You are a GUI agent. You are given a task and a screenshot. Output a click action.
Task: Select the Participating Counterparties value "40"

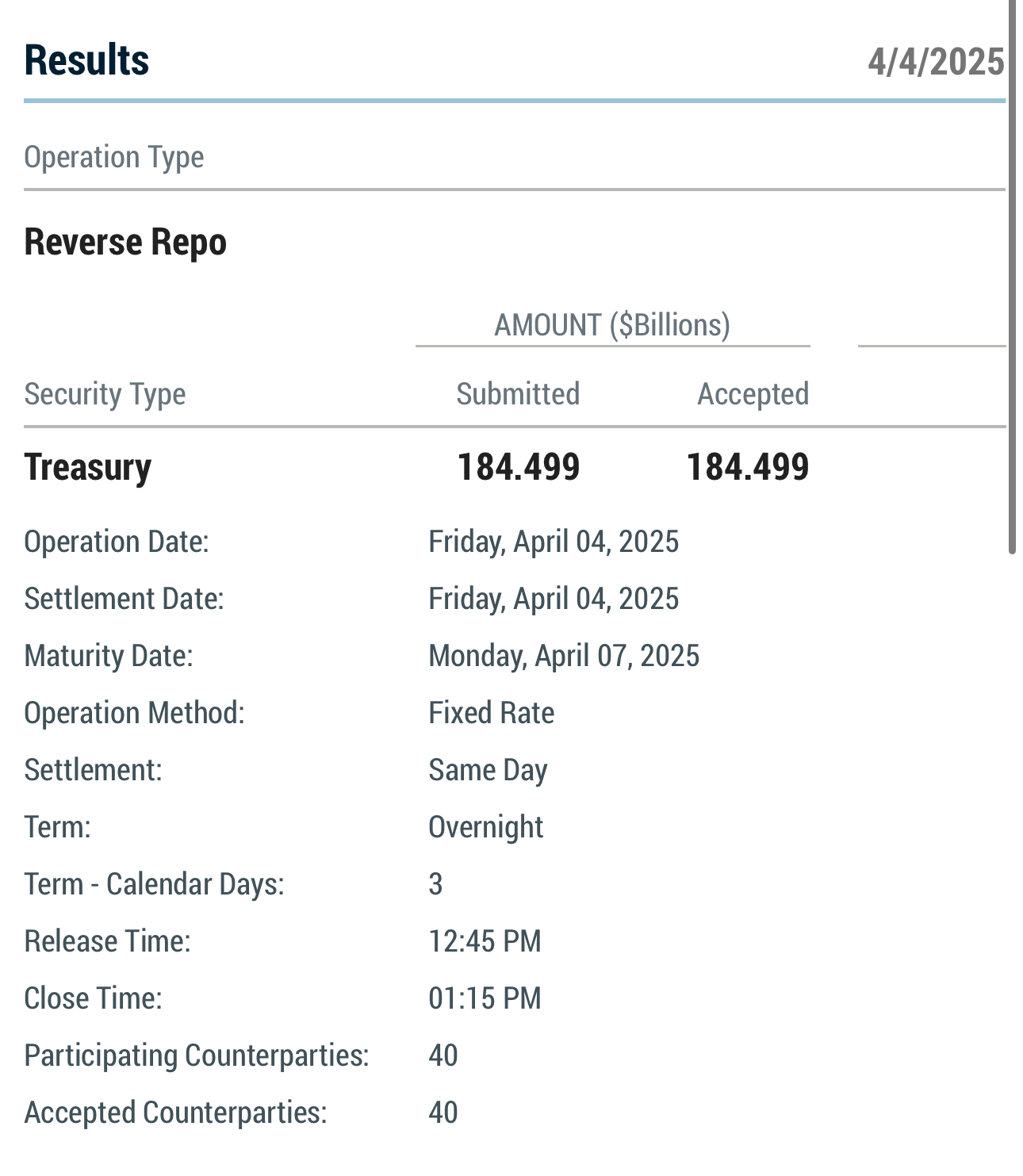(x=443, y=1055)
